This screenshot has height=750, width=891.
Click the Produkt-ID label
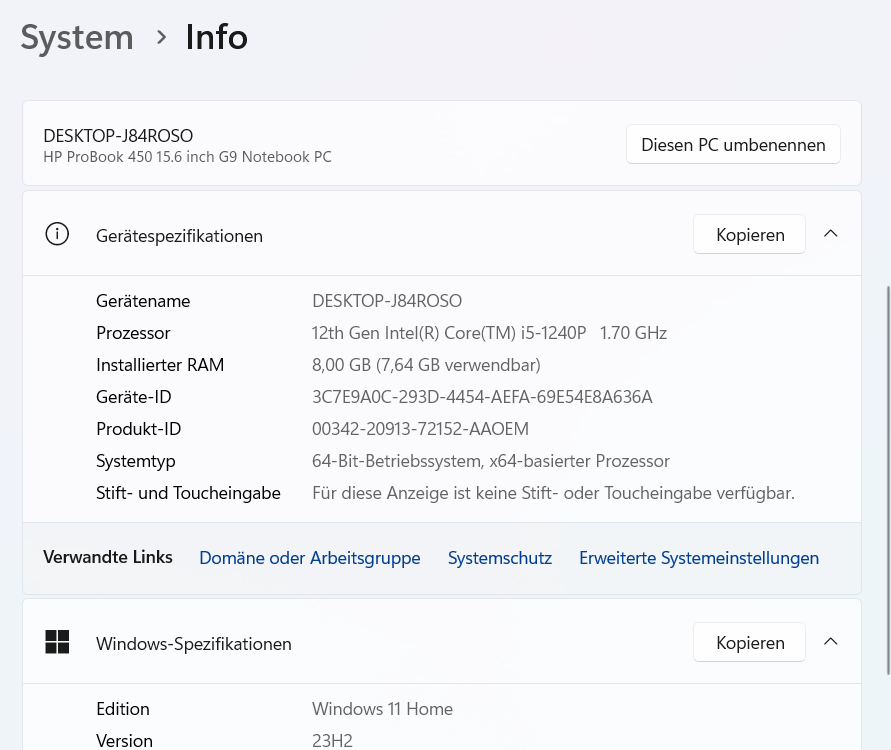(x=139, y=429)
